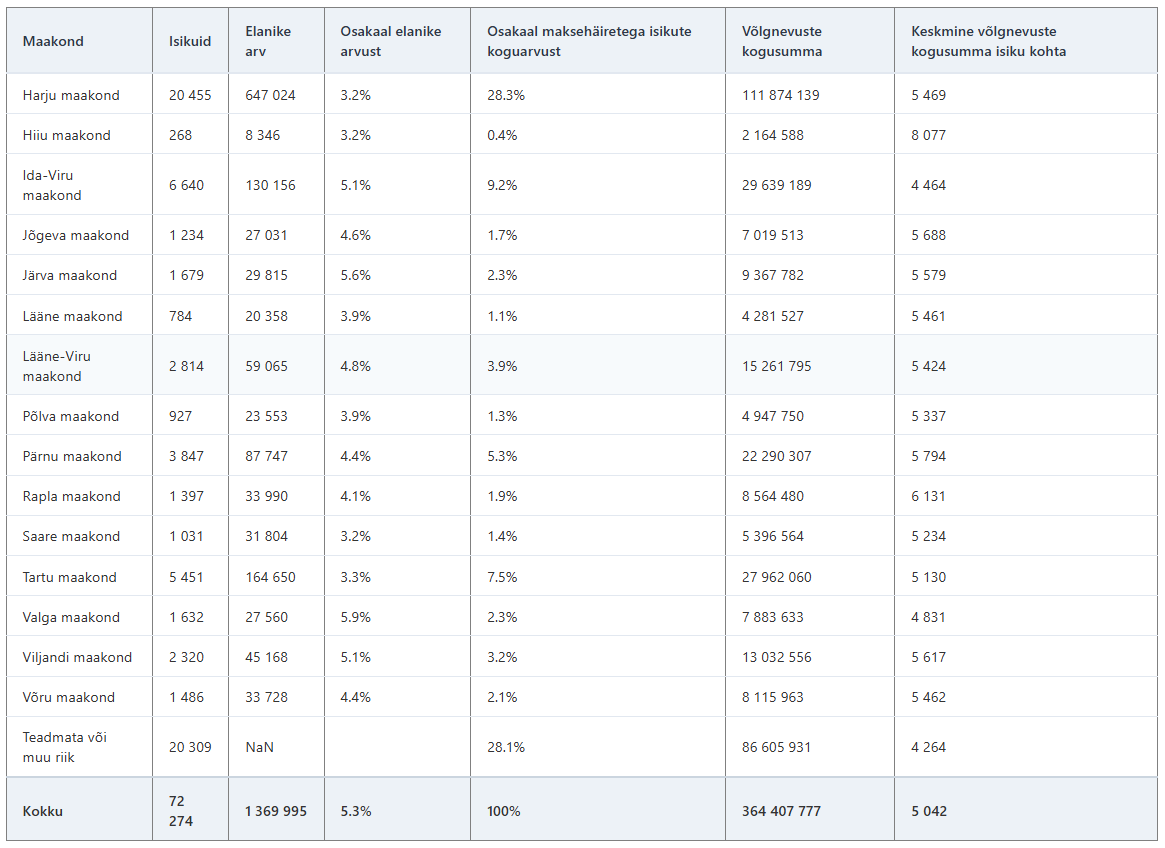Select the Keskmine võlgnevuste kogusumma header
Image resolution: width=1165 pixels, height=848 pixels.
point(988,41)
